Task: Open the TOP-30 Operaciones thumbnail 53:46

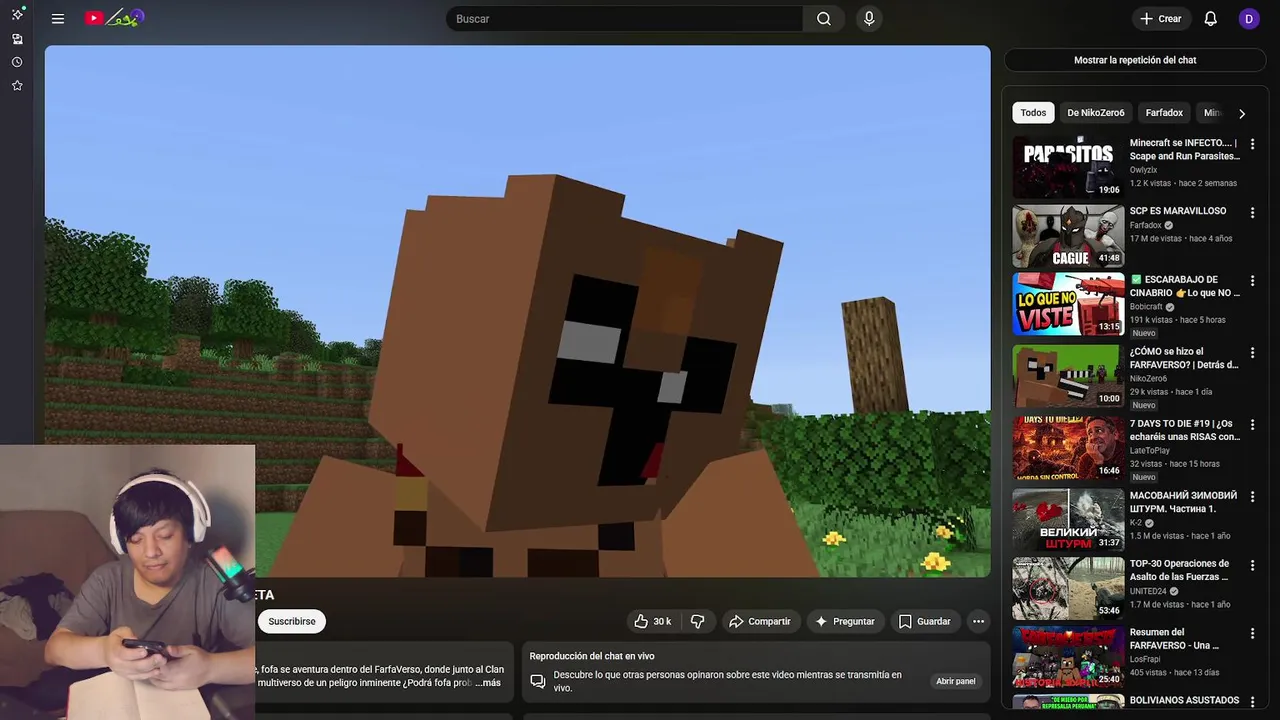Action: pos(1068,588)
